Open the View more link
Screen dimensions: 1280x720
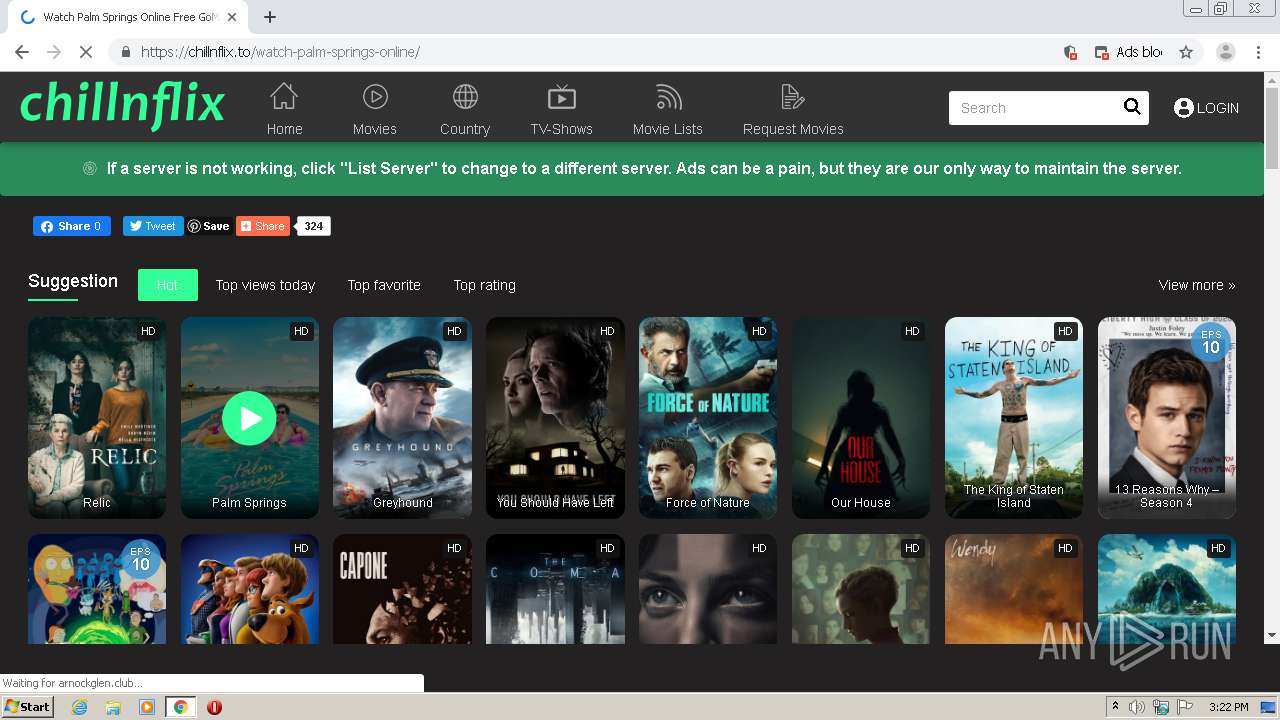pos(1197,285)
